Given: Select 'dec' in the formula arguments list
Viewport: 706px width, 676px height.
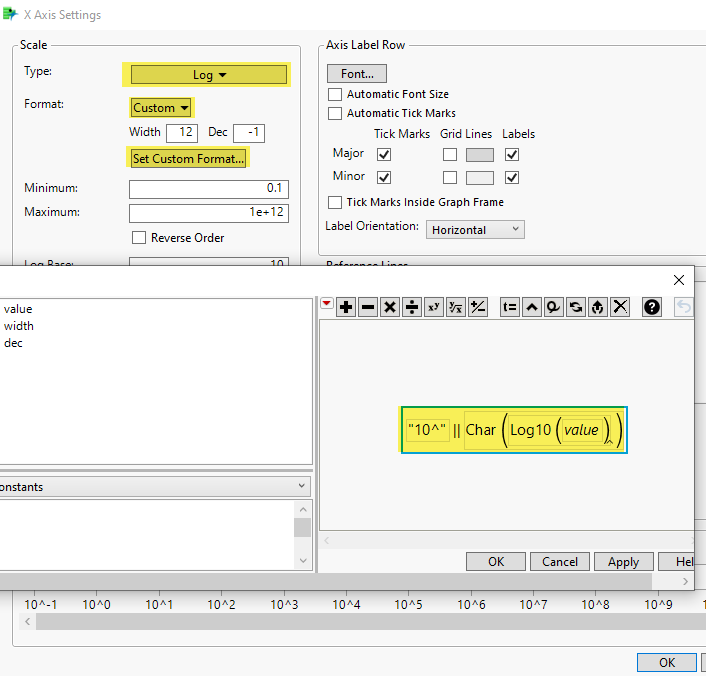Looking at the screenshot, I should [x=13, y=343].
